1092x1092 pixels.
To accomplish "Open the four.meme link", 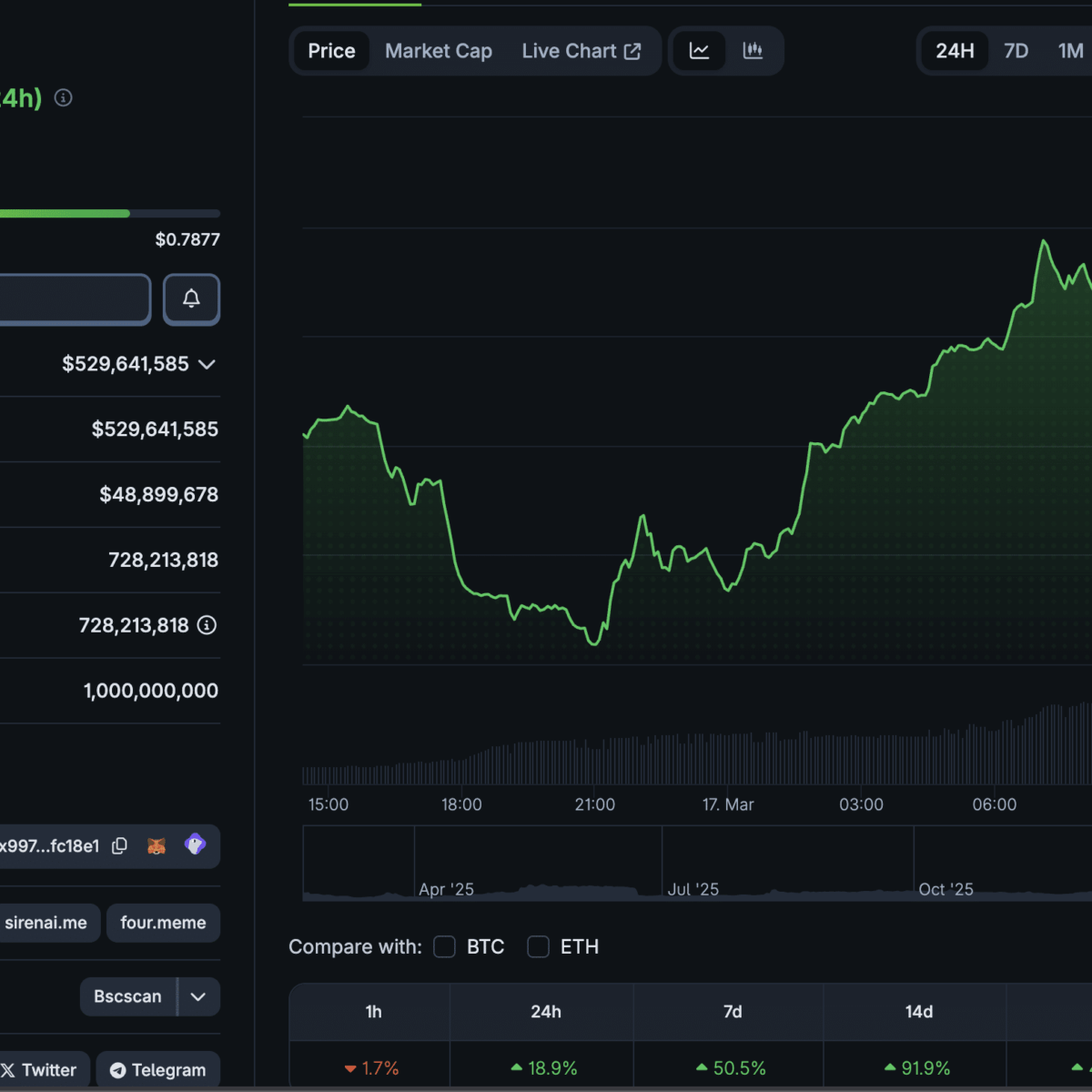I will pos(163,923).
